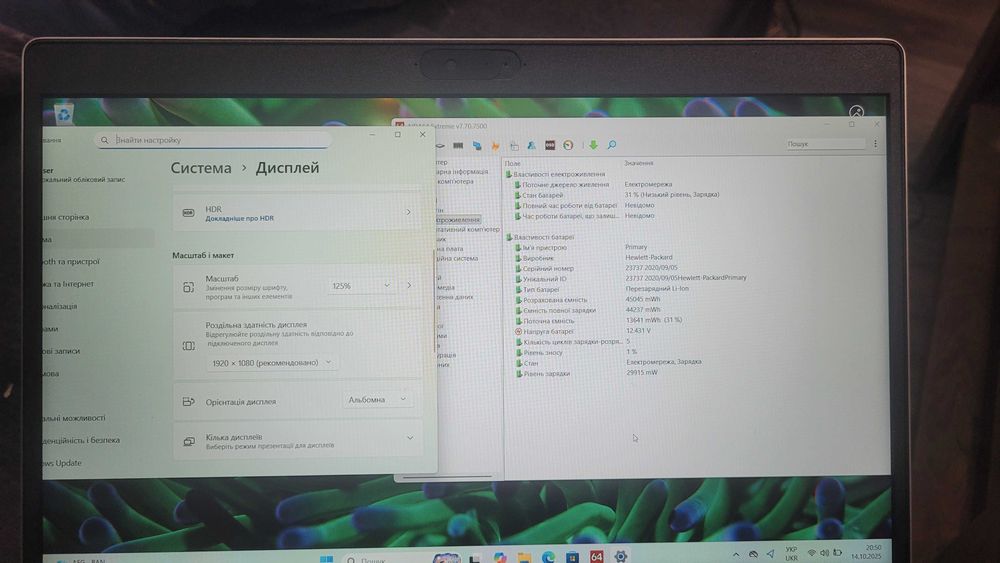Viewport: 1000px width, 563px height.
Task: Click Докладніше про HDR link
Action: pos(239,218)
